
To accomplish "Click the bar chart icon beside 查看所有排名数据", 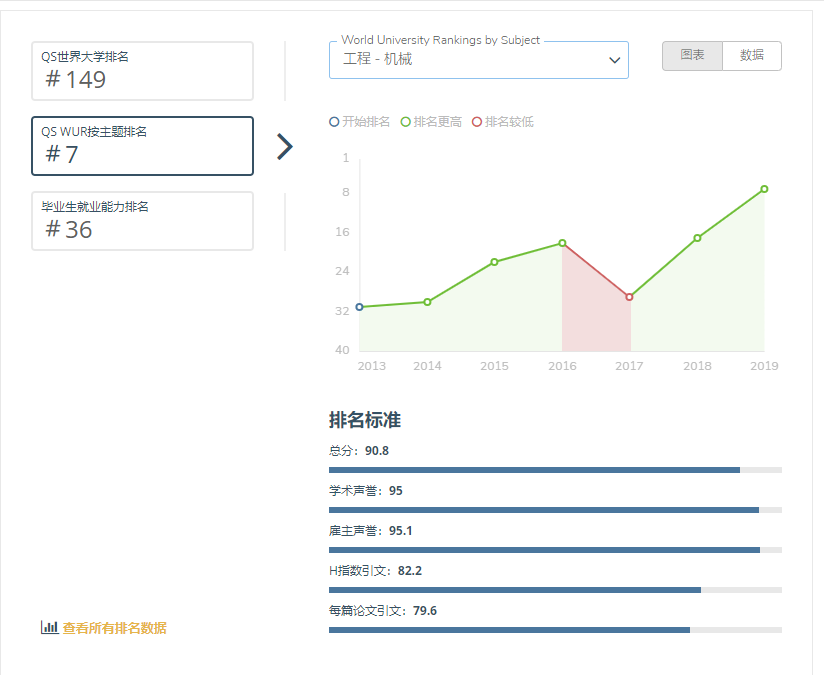I will (49, 627).
